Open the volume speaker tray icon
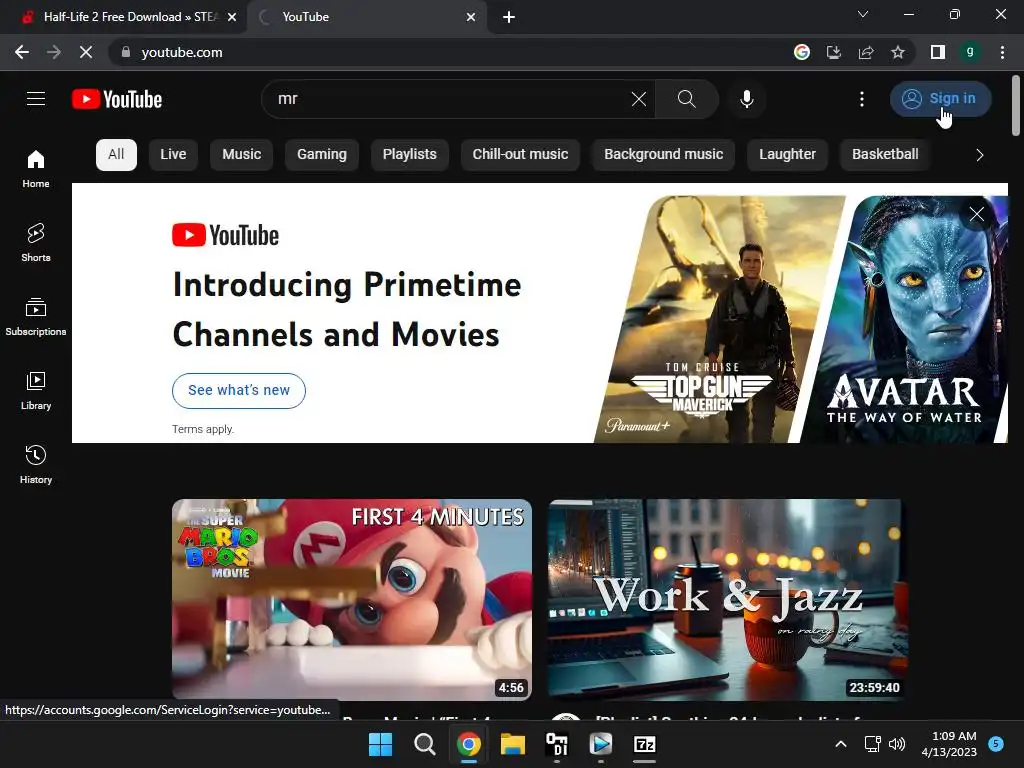Image resolution: width=1024 pixels, height=768 pixels. 897,744
